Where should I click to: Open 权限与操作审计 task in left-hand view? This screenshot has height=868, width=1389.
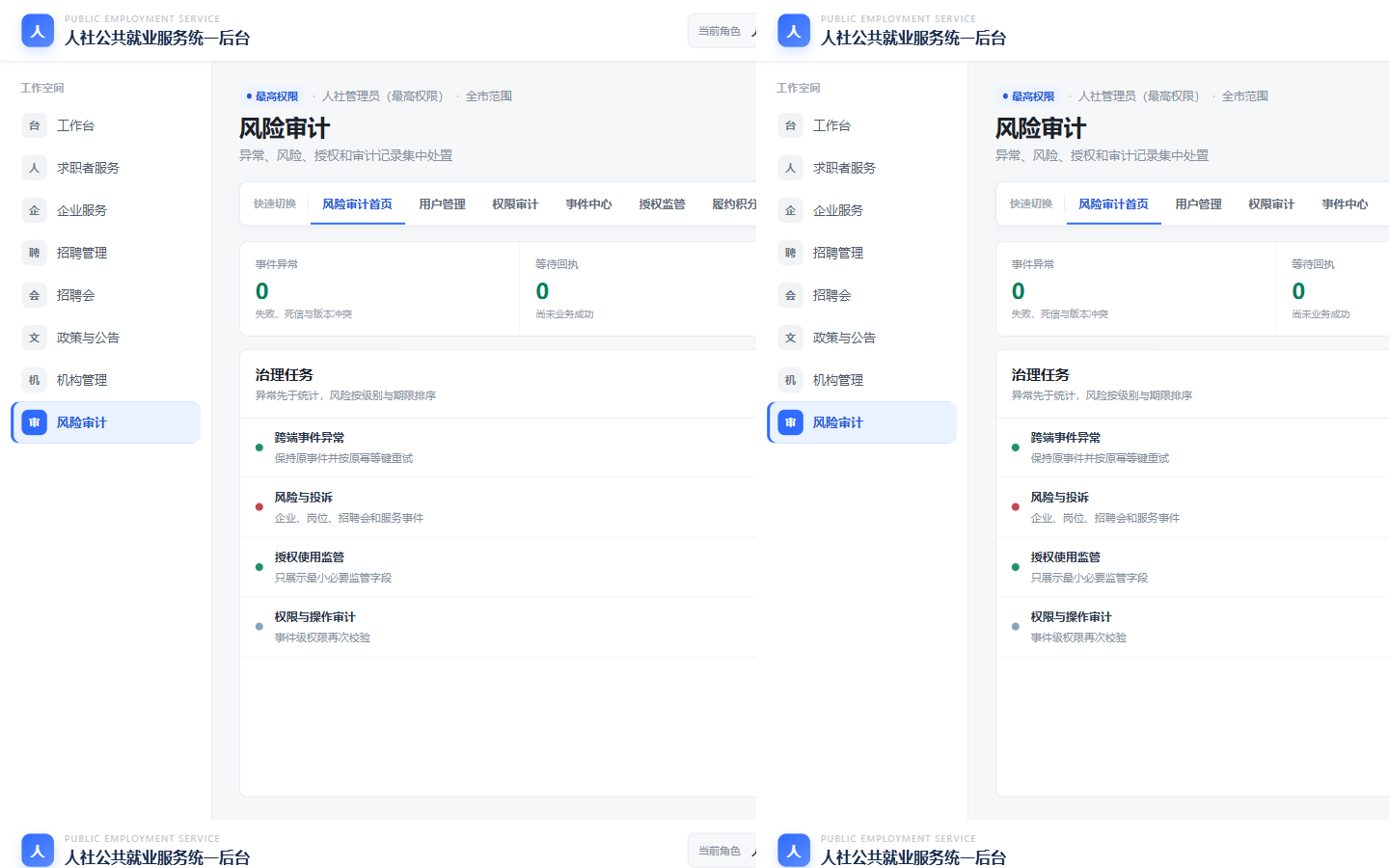point(498,627)
